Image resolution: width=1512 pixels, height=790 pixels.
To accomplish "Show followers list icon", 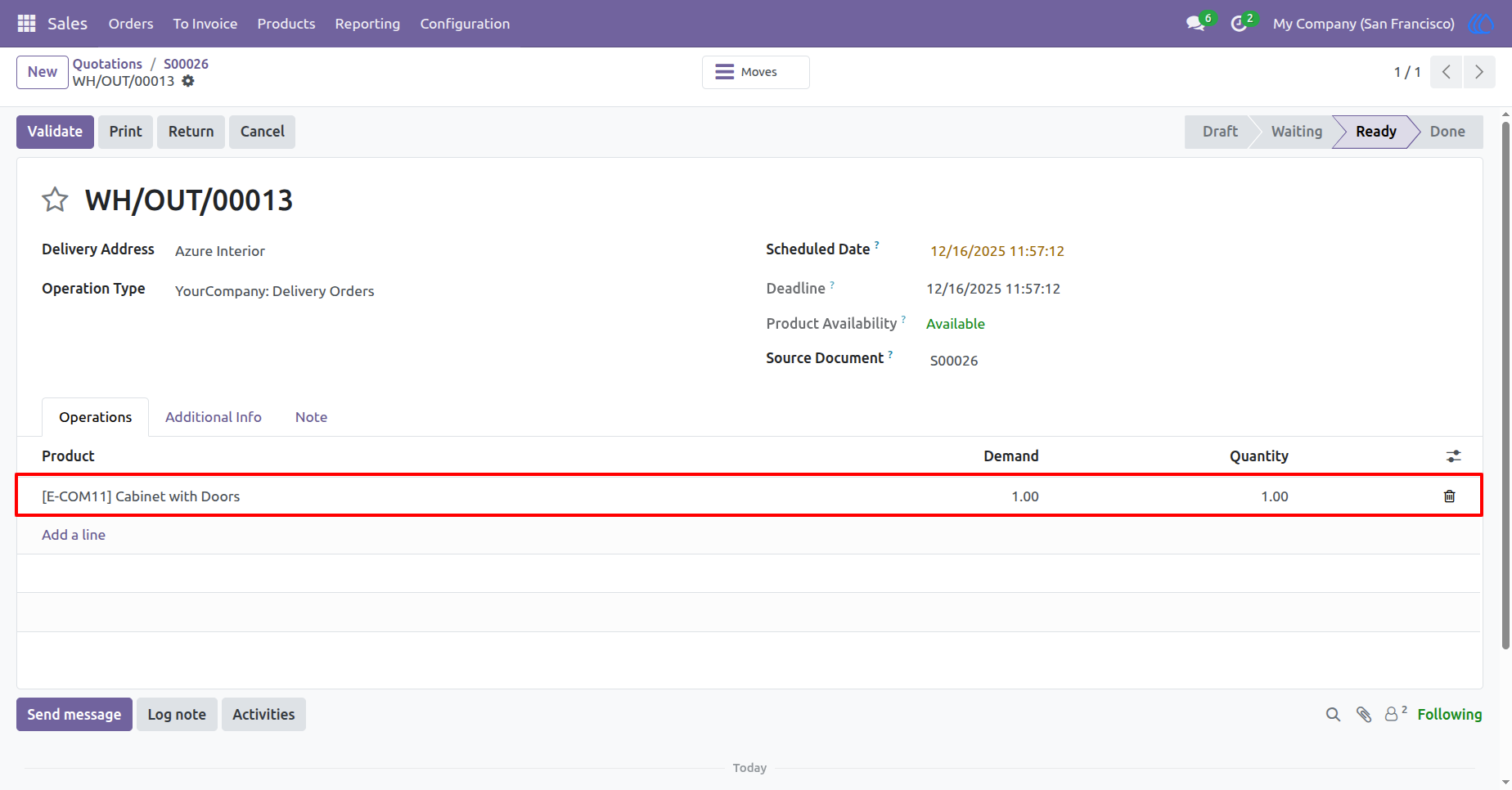I will pyautogui.click(x=1395, y=714).
